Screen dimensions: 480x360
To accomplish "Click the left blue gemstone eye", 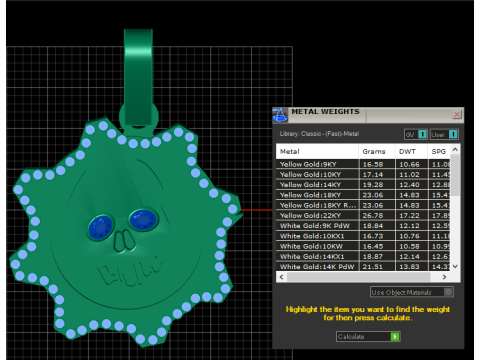I will [101, 227].
